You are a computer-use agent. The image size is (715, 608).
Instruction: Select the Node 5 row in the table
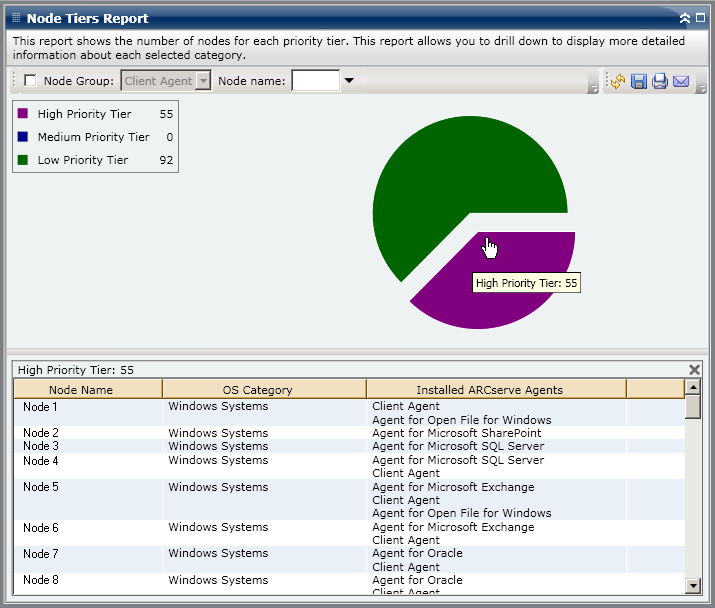[x=41, y=487]
